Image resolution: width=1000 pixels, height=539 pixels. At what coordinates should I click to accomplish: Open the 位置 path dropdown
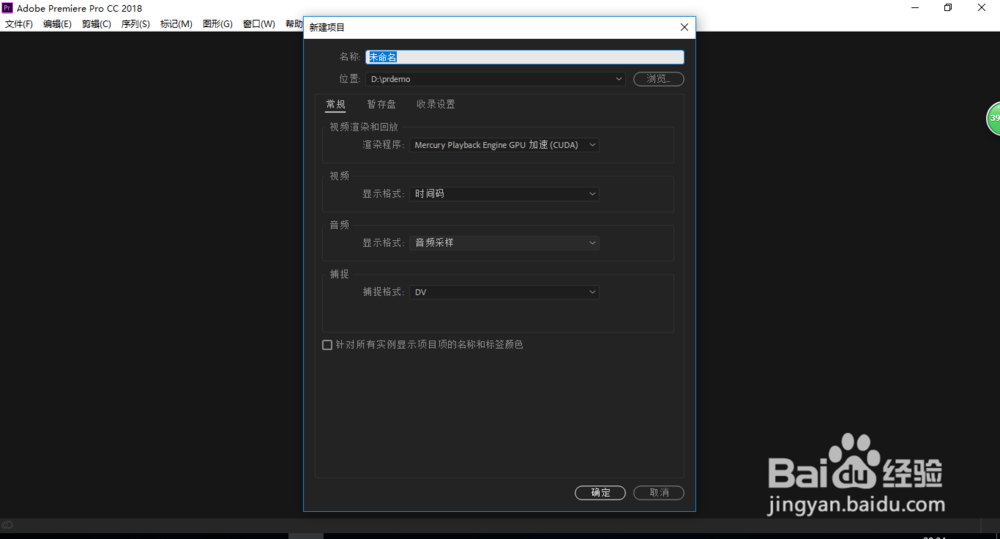click(496, 79)
